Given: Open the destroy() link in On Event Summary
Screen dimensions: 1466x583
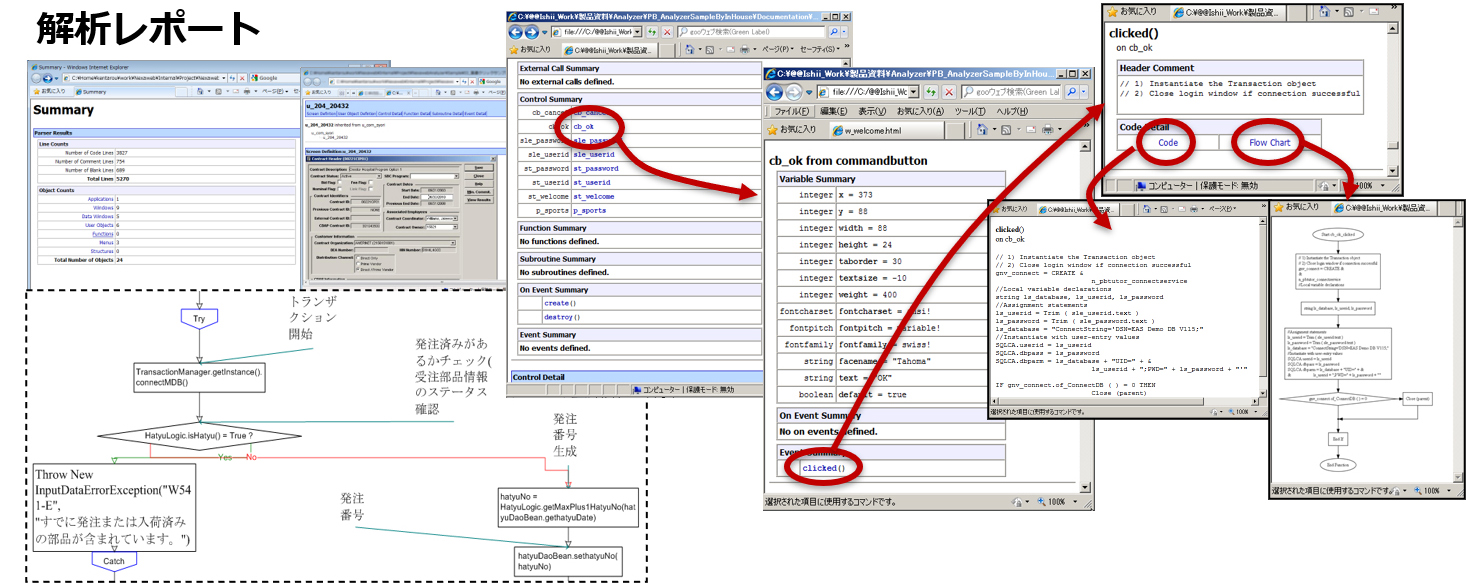Looking at the screenshot, I should 563,317.
